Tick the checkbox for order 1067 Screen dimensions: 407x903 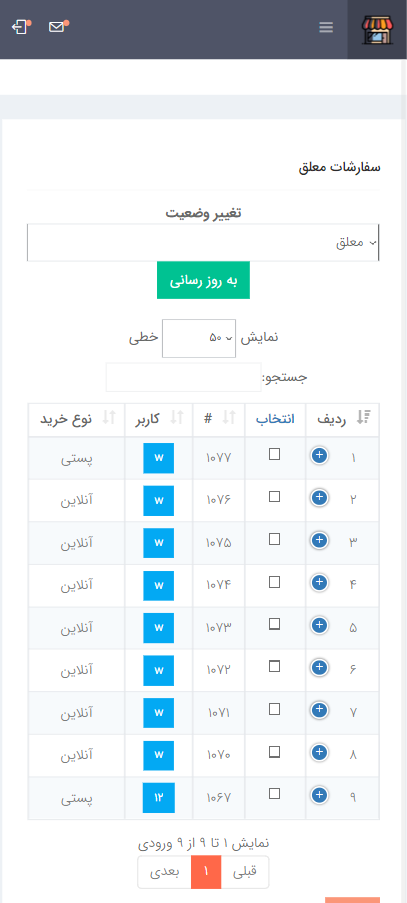275,794
